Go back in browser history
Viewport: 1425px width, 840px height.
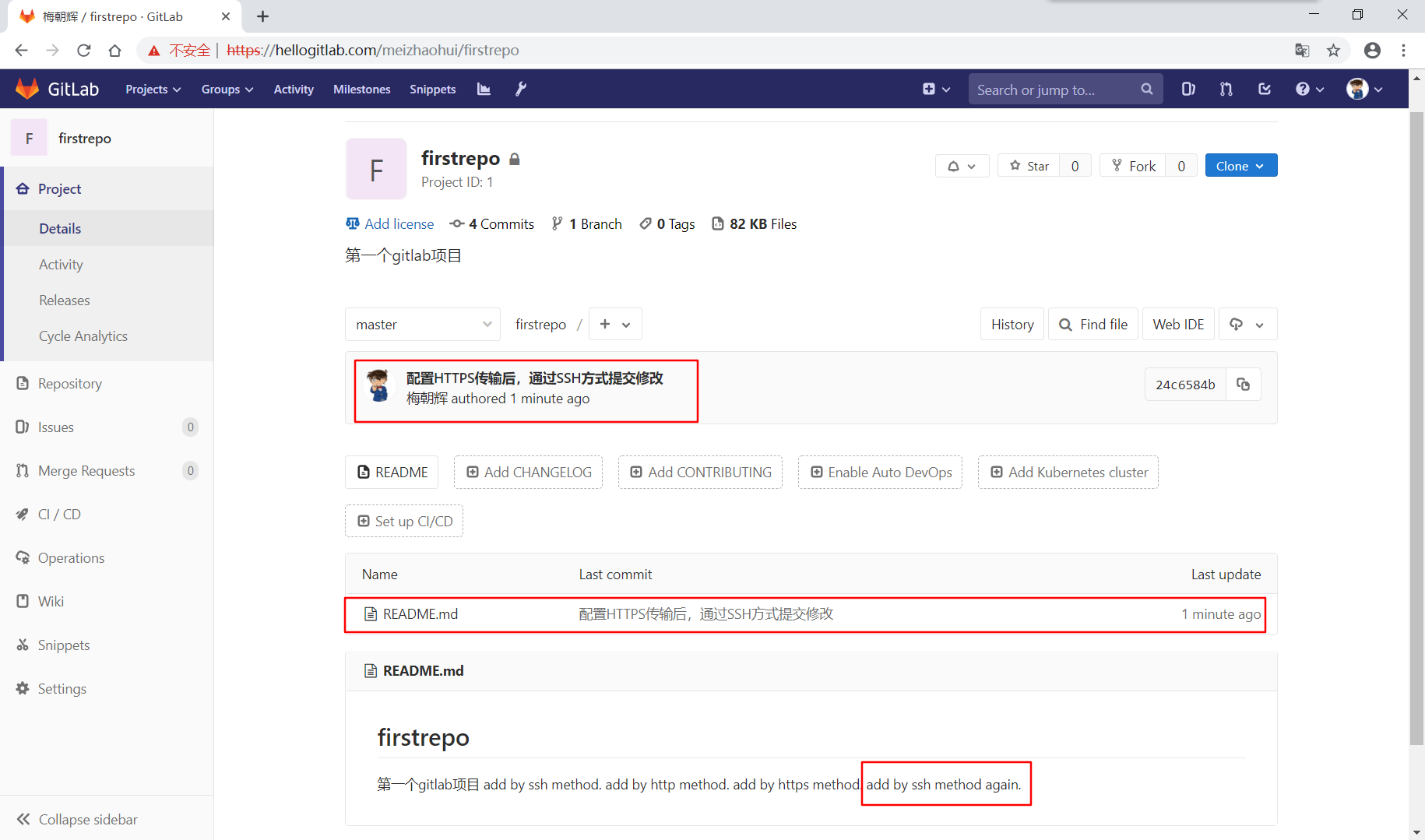(x=21, y=50)
